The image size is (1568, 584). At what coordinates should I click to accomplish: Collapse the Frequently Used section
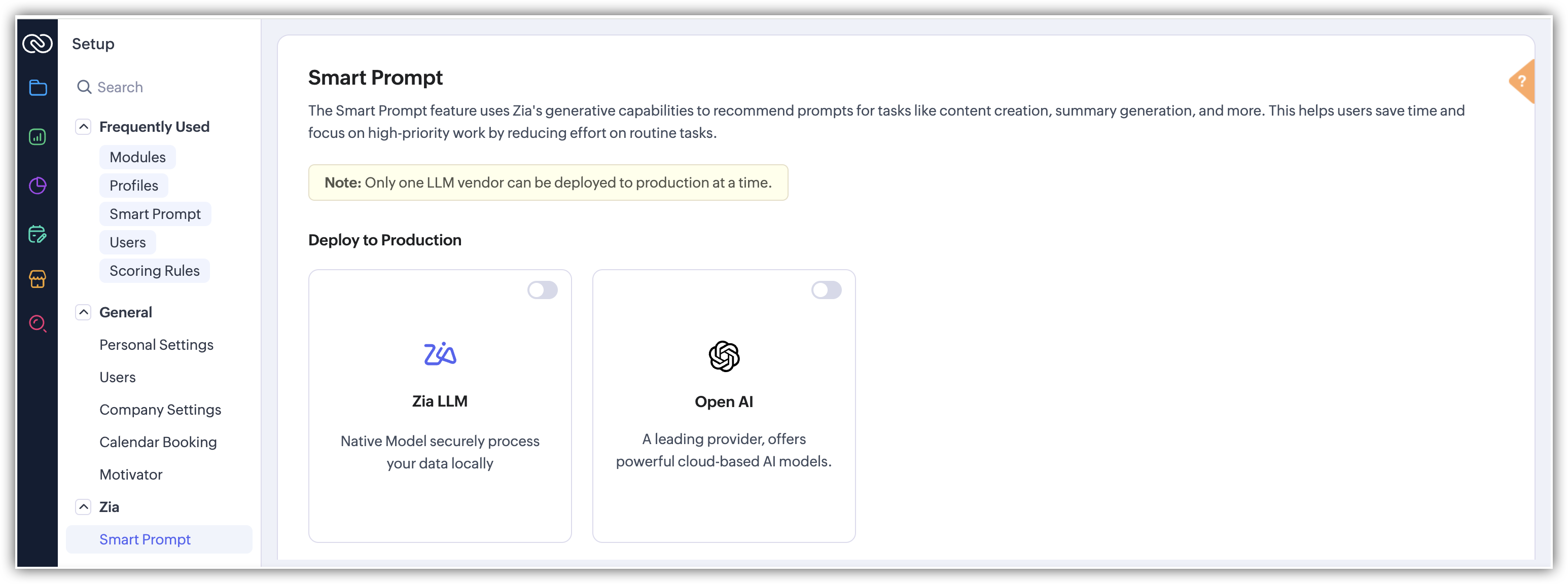pyautogui.click(x=83, y=127)
